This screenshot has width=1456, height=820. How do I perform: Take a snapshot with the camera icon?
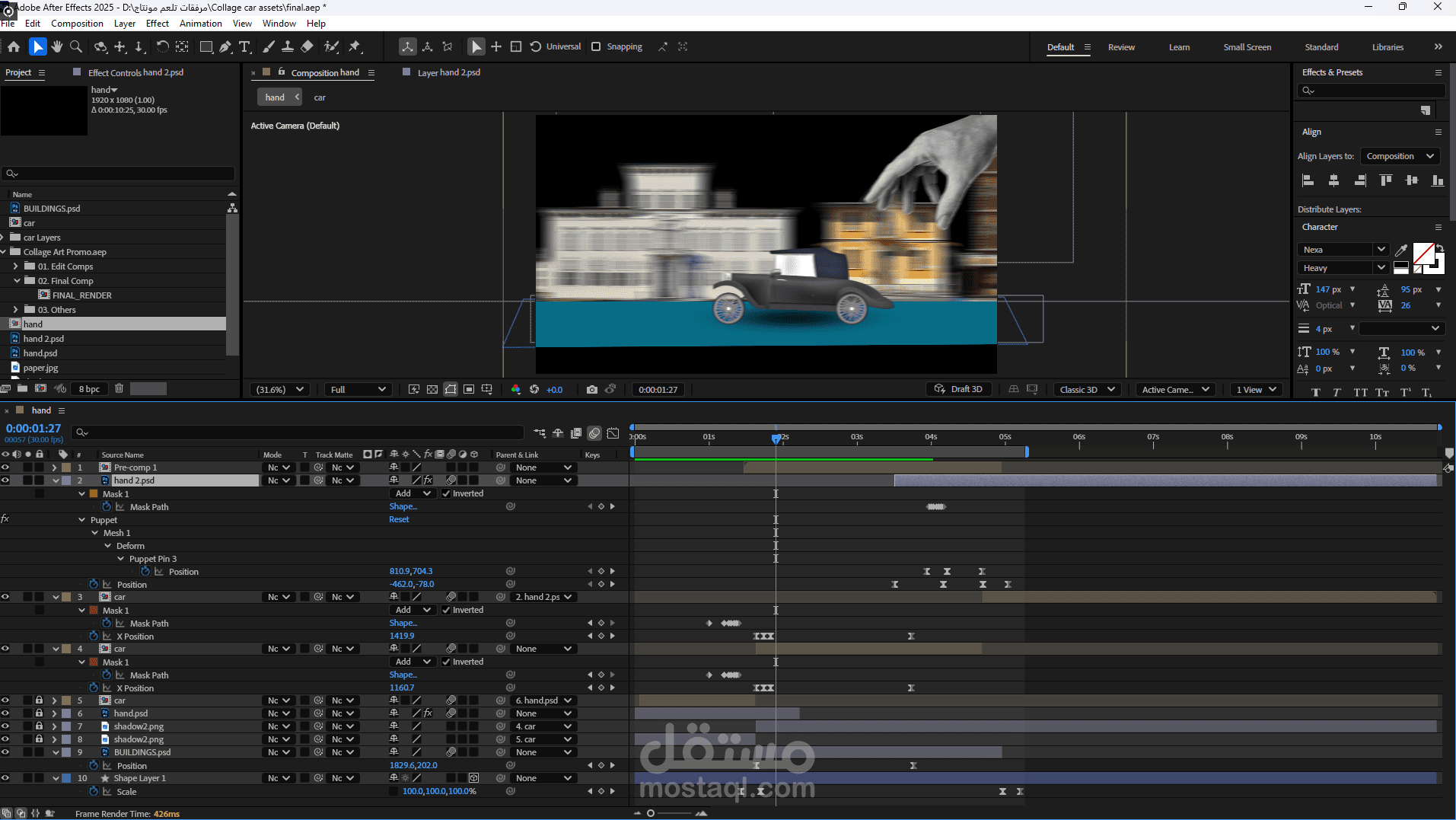[x=592, y=389]
